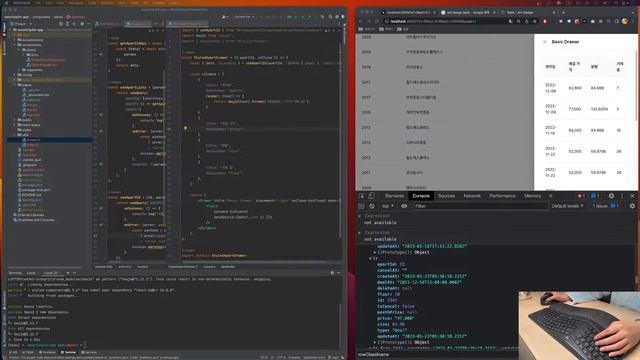This screenshot has width=640, height=360.
Task: Clear the console with the clear icon
Action: [371, 206]
